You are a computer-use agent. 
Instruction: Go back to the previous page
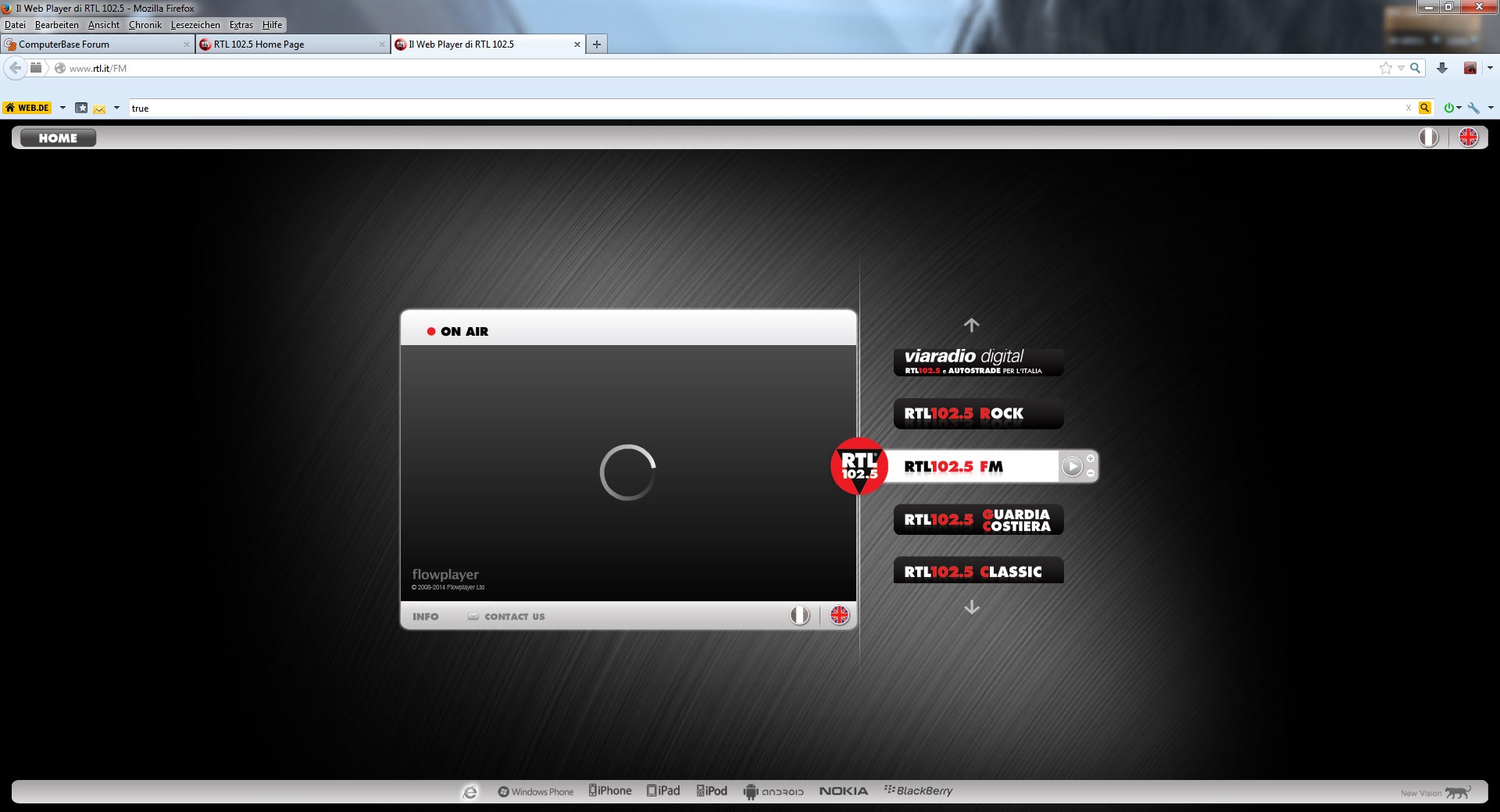click(x=15, y=68)
